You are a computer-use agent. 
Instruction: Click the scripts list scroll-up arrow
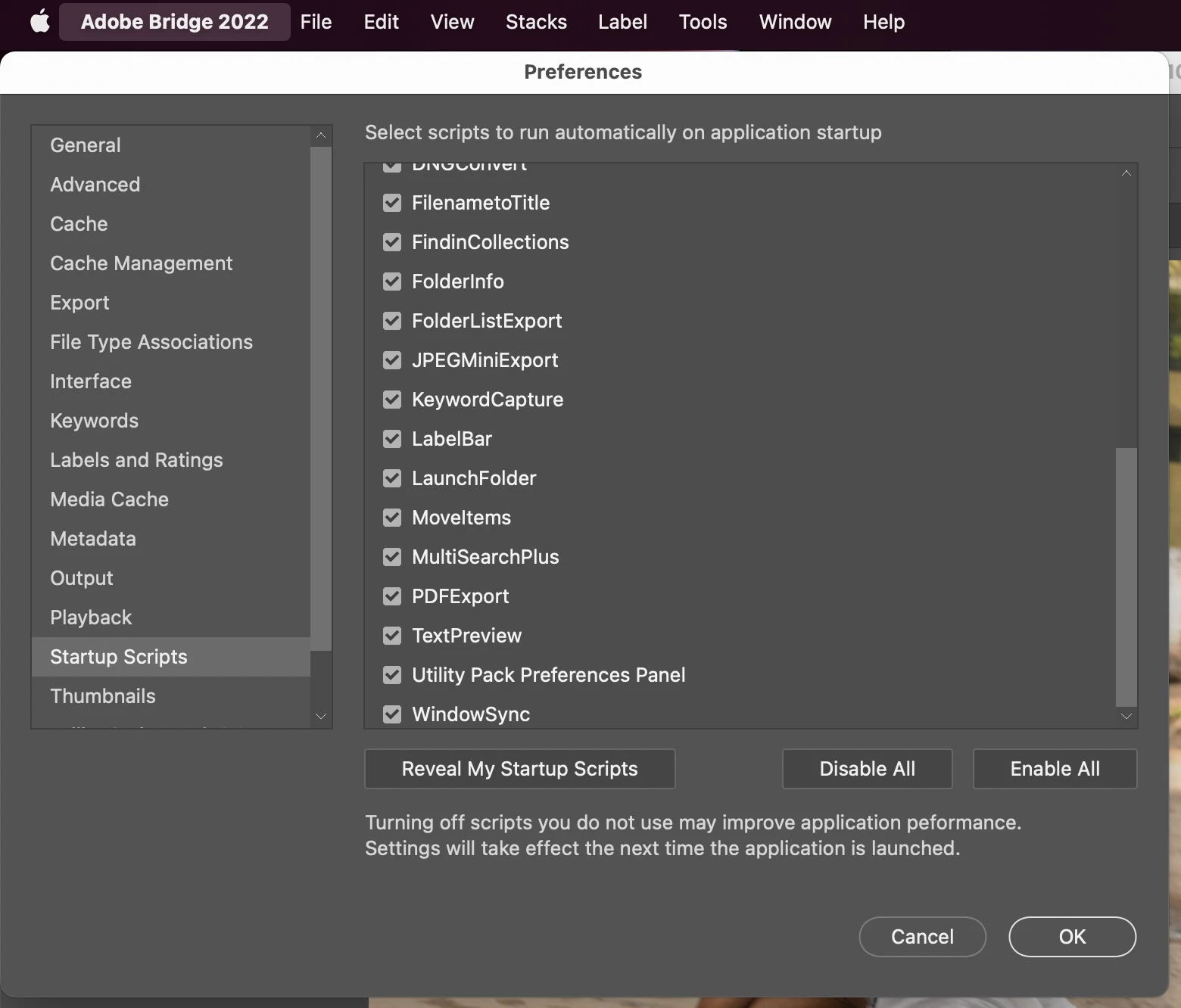1126,173
